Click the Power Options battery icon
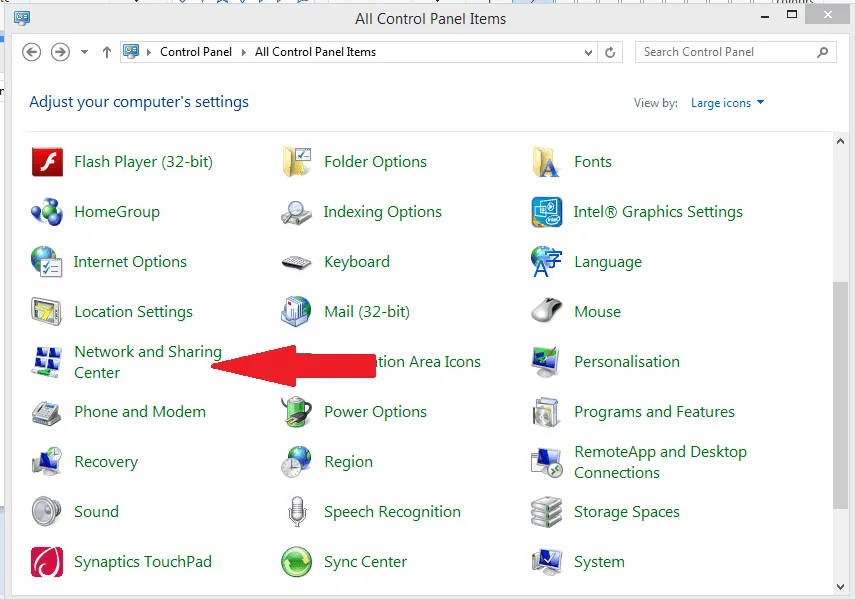Viewport: 855px width, 599px height. pyautogui.click(x=297, y=412)
